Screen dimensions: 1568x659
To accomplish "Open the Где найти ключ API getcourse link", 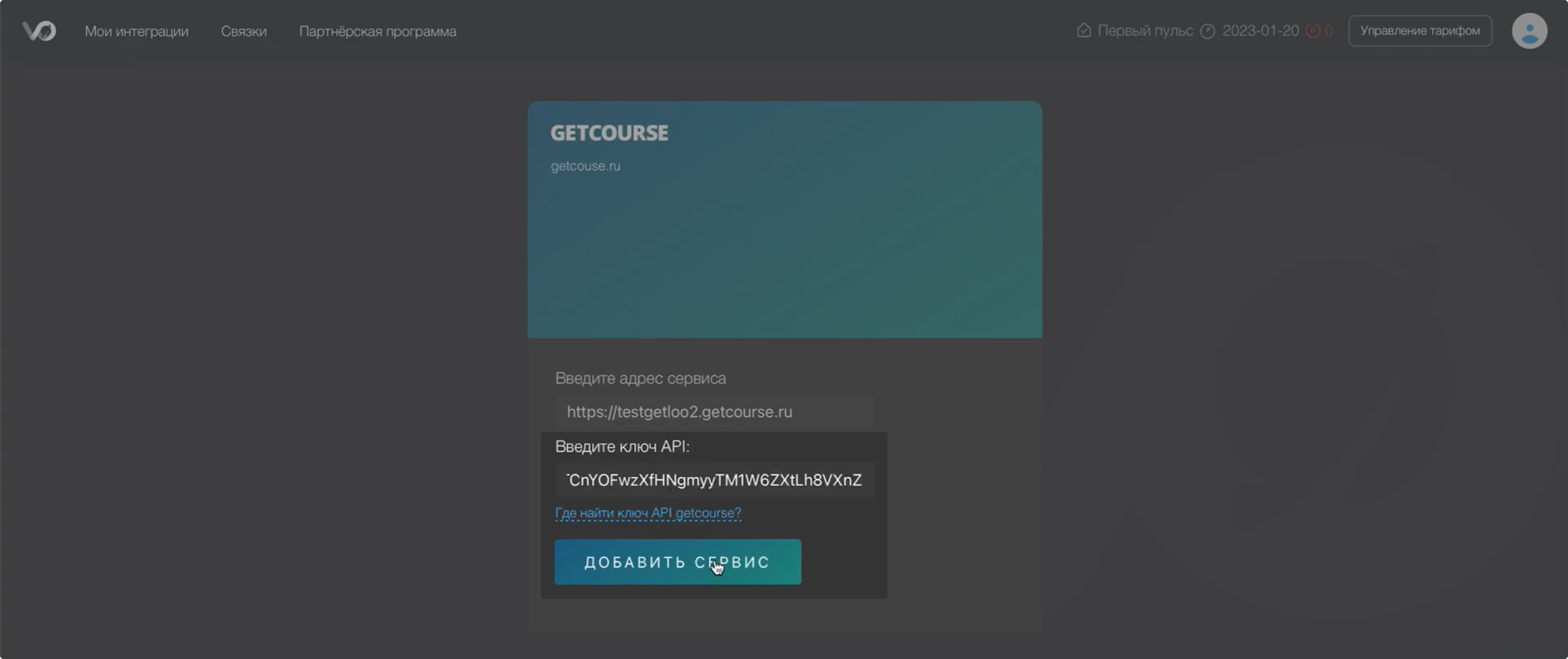I will point(648,513).
